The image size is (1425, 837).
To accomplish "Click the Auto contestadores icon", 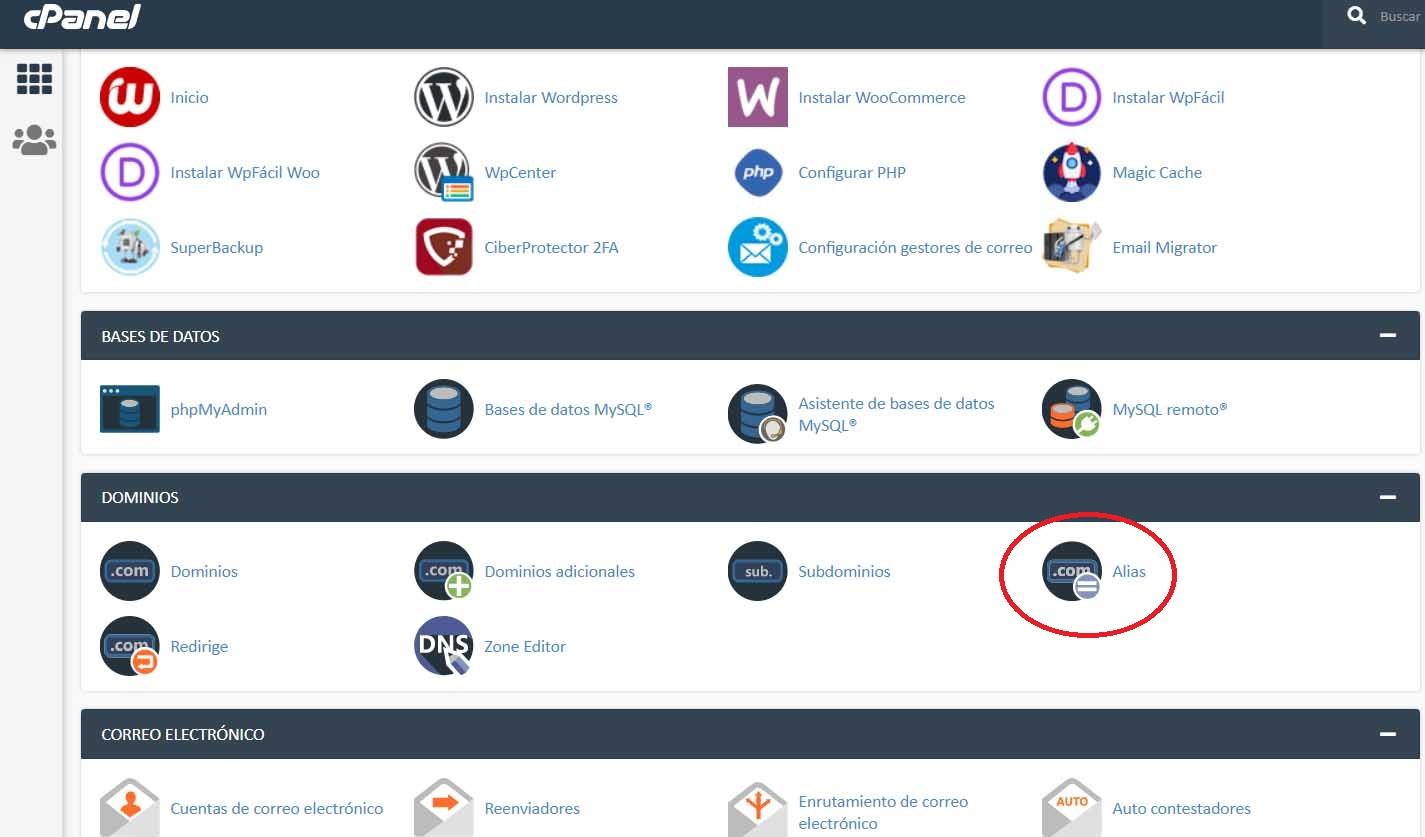I will [1072, 808].
